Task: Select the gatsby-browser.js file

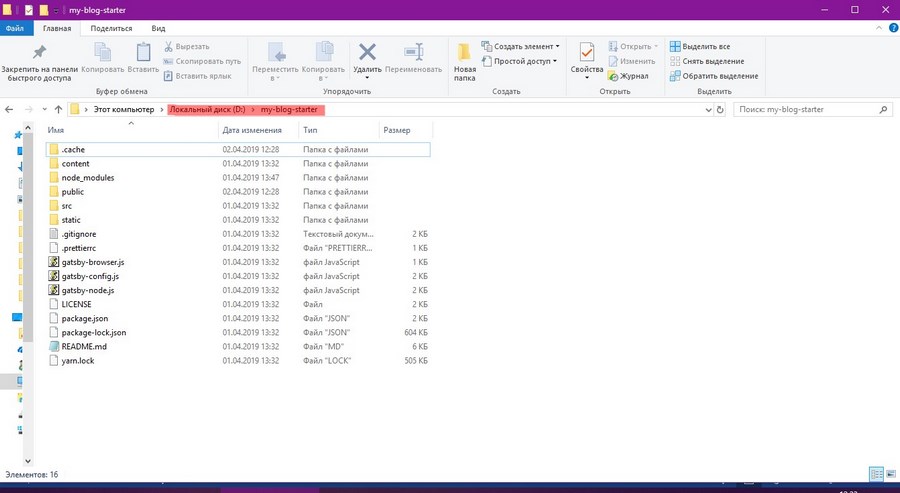Action: click(238, 262)
